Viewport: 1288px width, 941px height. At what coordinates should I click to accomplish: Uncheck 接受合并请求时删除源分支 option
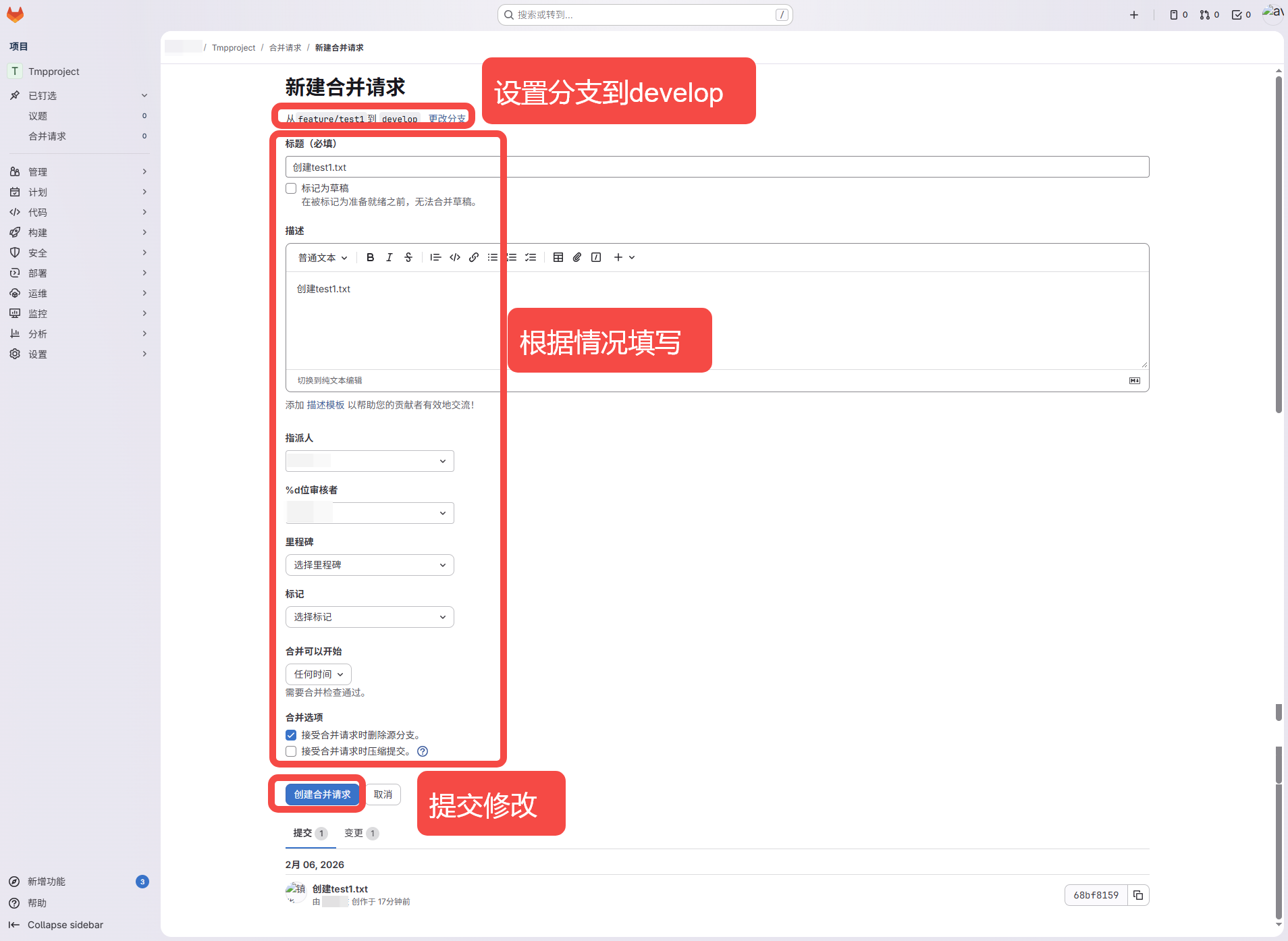[291, 735]
